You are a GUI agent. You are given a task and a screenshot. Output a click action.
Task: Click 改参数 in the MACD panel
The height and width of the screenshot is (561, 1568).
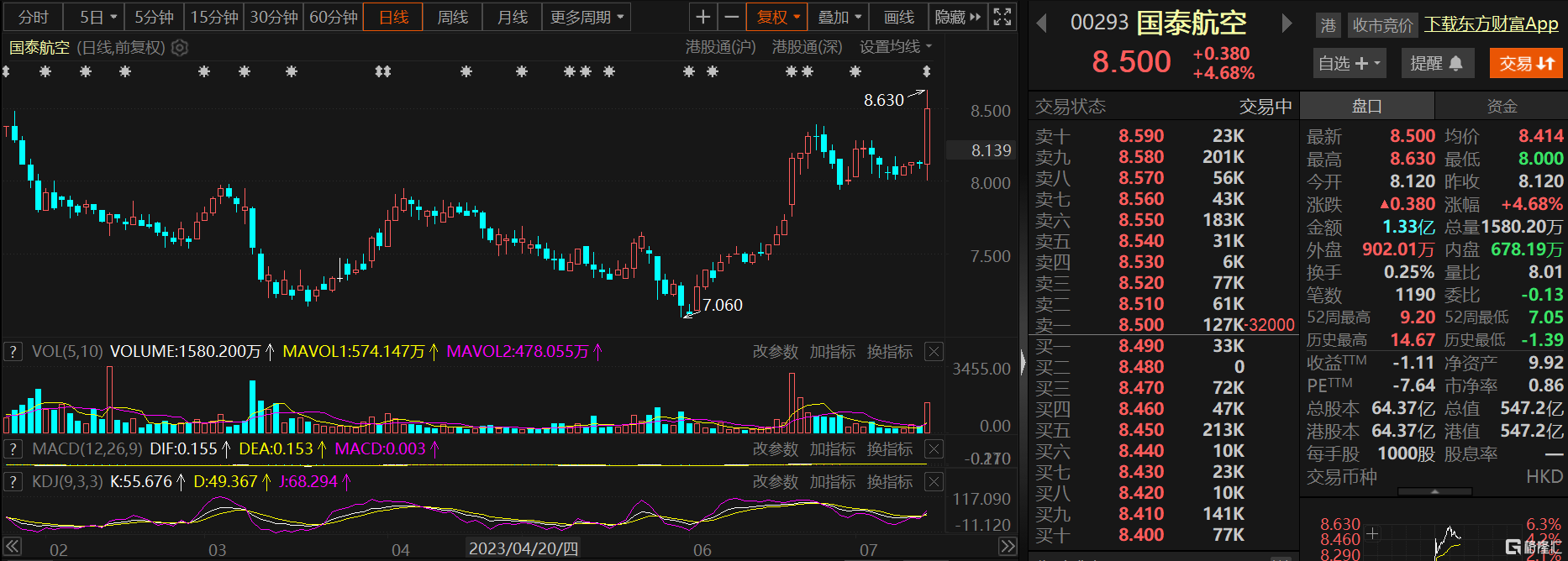coord(775,449)
